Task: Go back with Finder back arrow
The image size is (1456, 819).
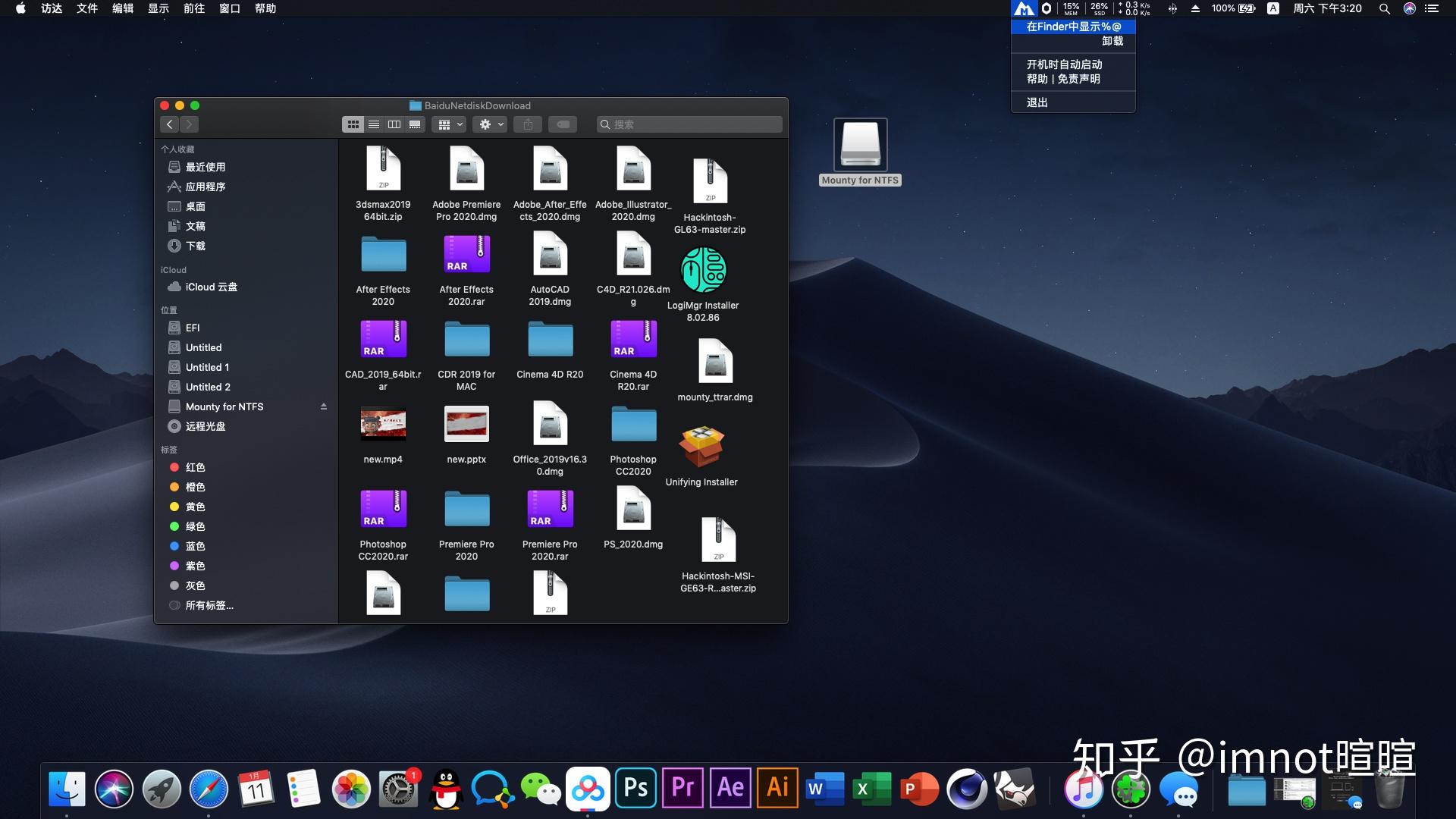Action: tap(170, 124)
